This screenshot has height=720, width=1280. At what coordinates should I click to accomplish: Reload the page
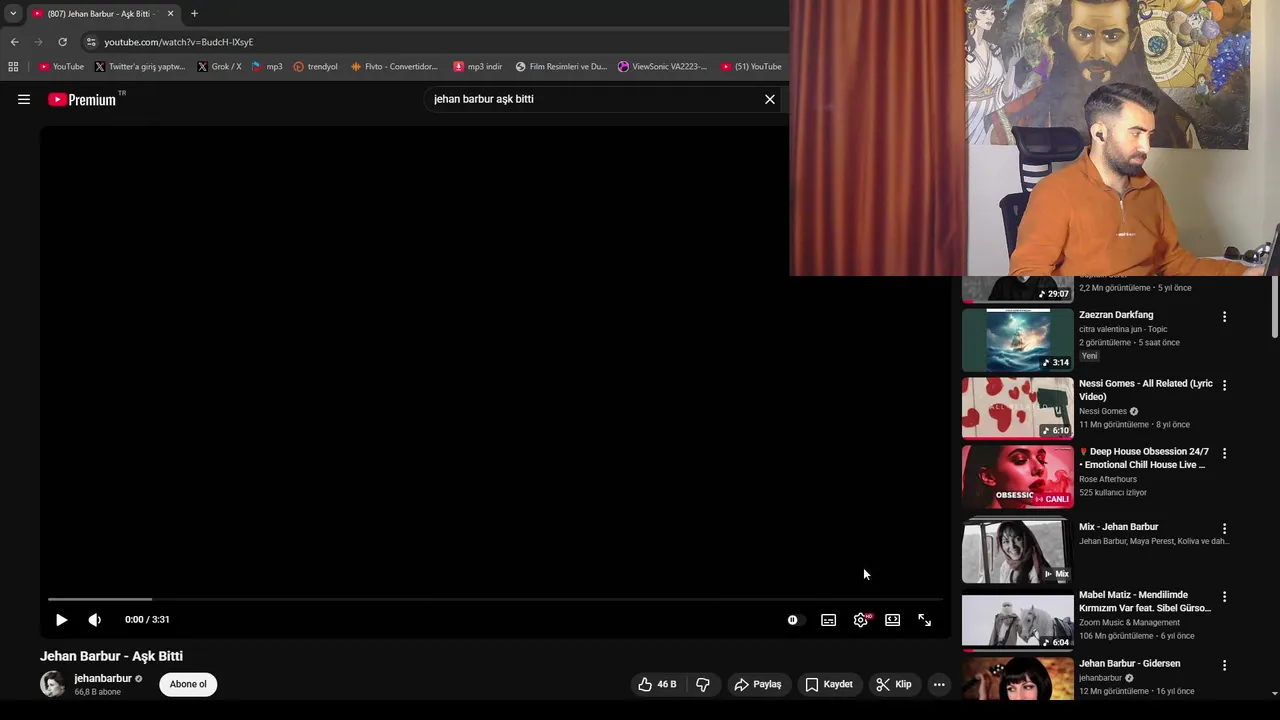click(62, 42)
